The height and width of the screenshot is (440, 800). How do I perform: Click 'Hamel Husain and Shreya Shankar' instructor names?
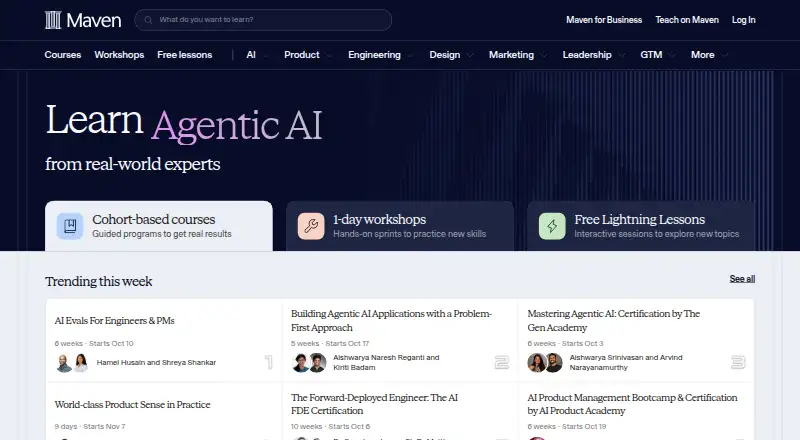click(x=156, y=362)
